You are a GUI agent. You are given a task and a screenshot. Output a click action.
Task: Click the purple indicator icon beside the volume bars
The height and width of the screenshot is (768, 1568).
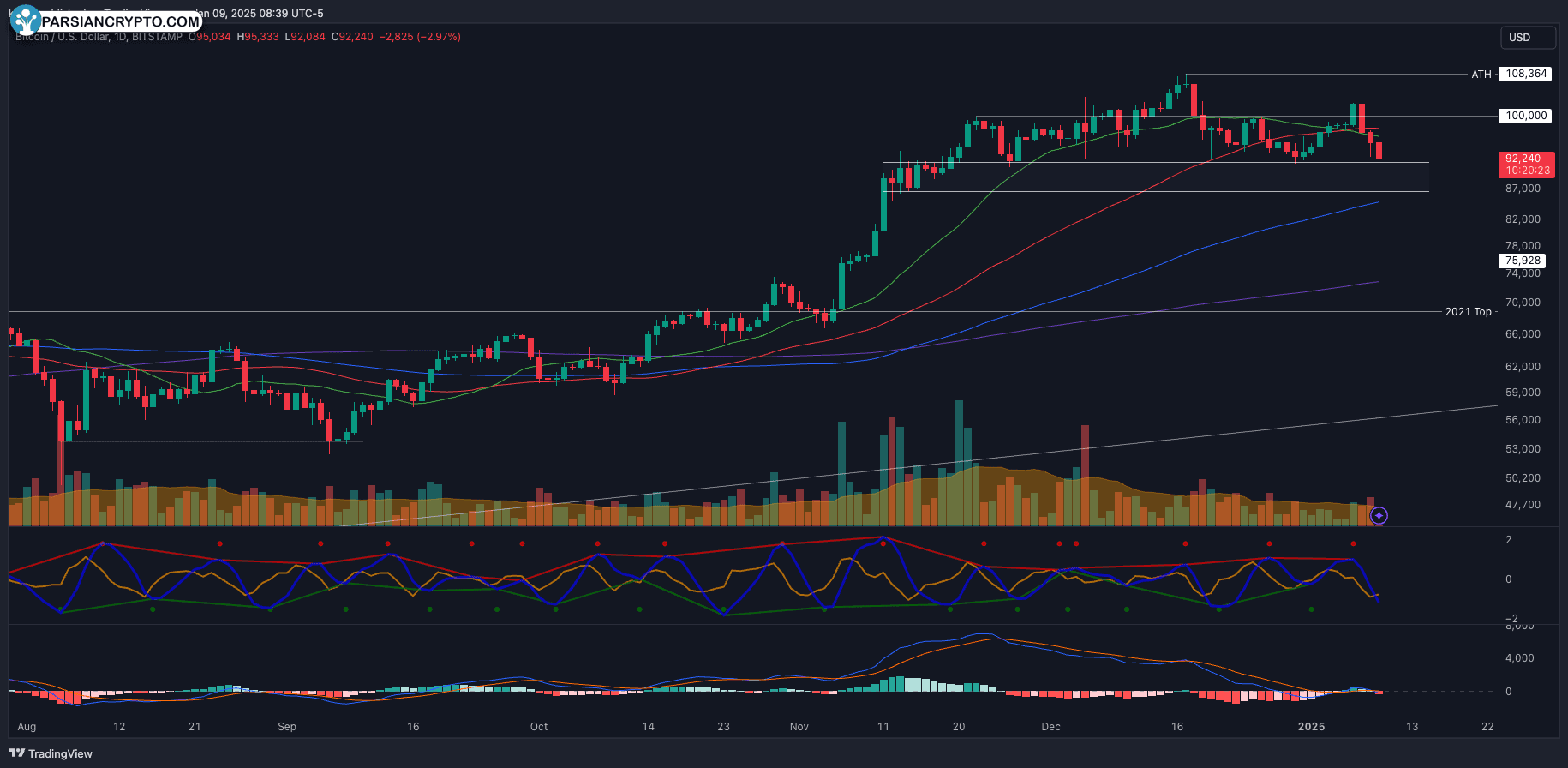pos(1379,515)
